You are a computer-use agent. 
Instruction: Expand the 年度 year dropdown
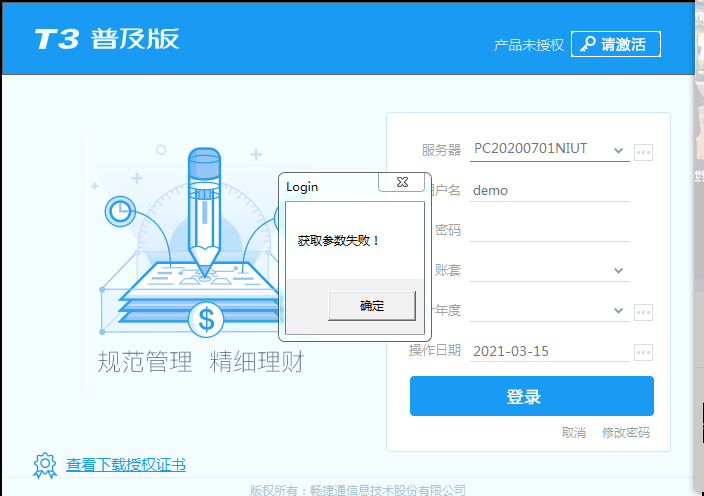tap(618, 311)
